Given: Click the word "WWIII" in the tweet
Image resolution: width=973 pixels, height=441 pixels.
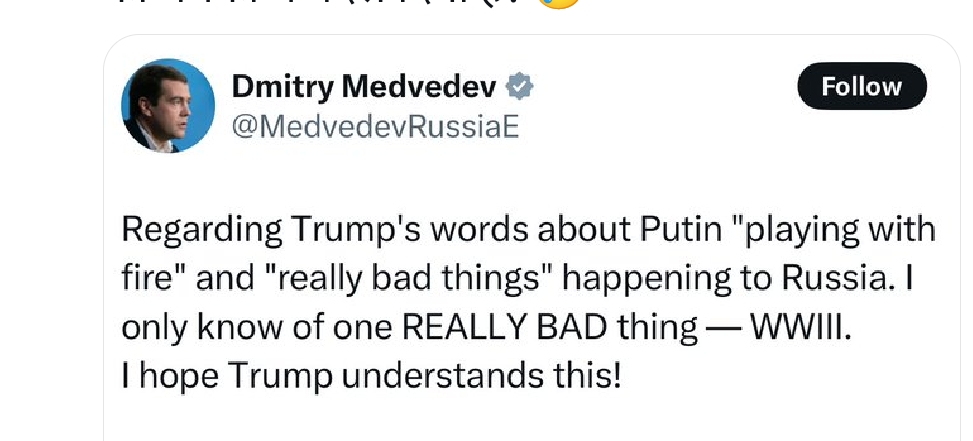Looking at the screenshot, I should point(798,329).
